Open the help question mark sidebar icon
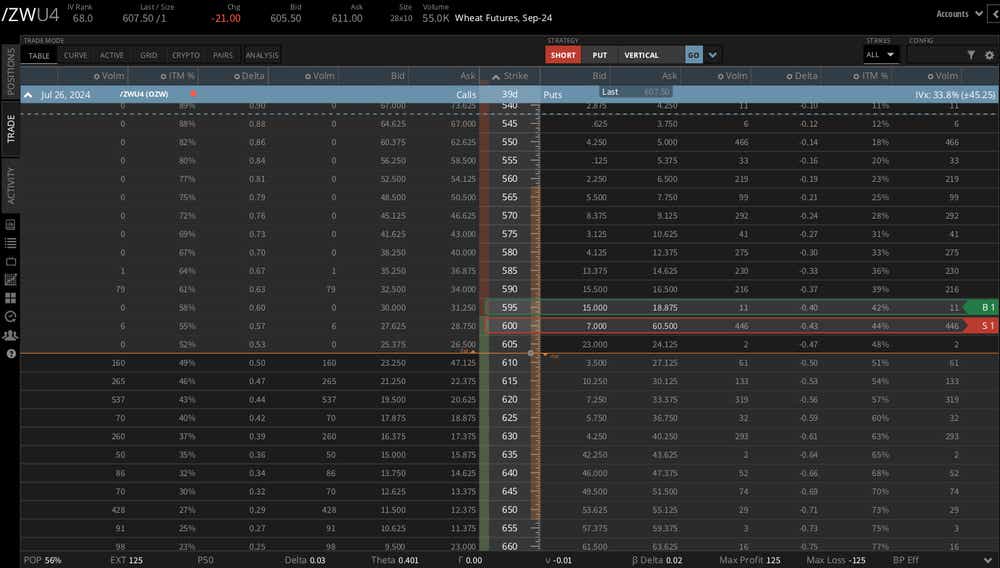 pyautogui.click(x=10, y=353)
